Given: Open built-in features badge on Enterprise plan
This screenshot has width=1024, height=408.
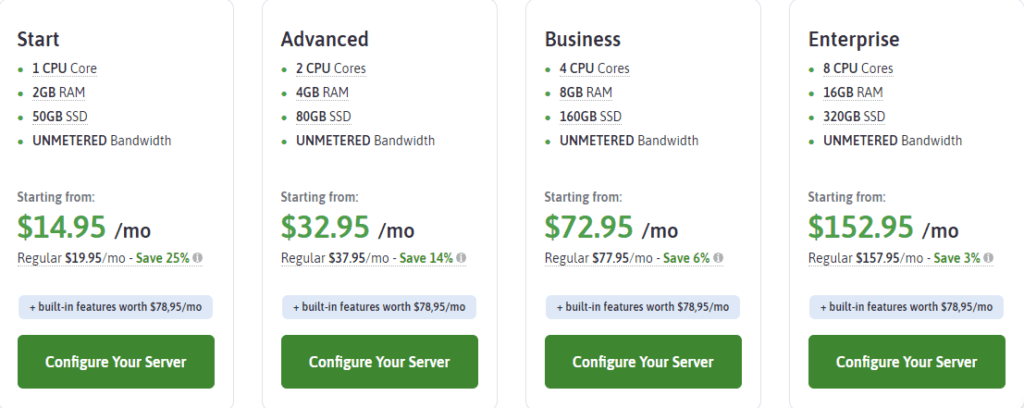Looking at the screenshot, I should tap(906, 307).
